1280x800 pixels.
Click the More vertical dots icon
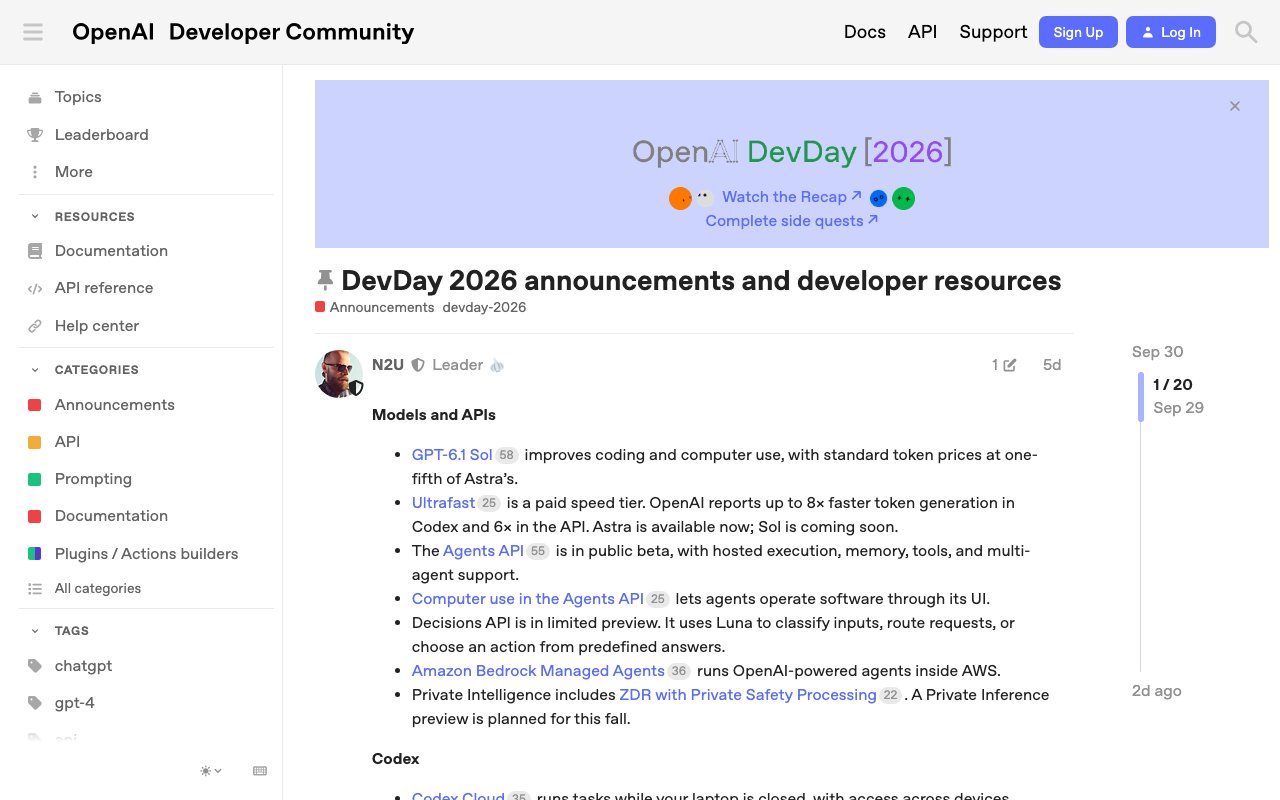click(x=35, y=172)
